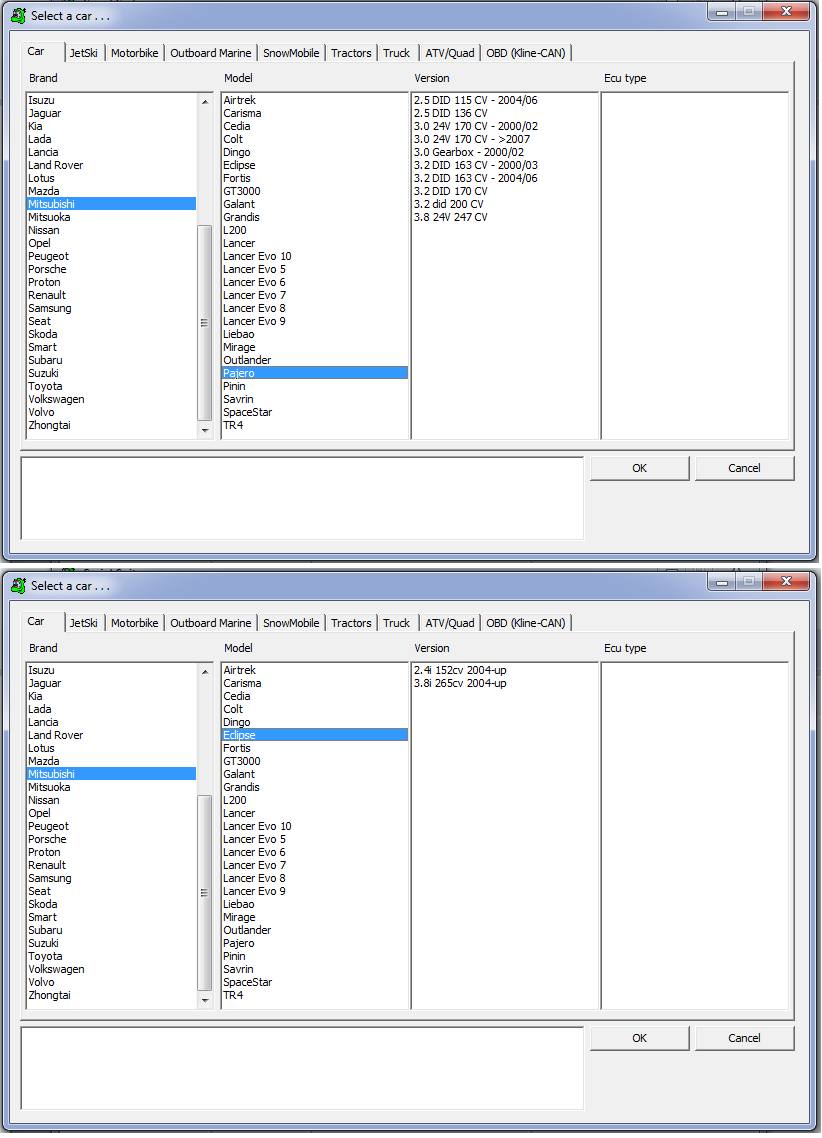Click the description text box in upper dialog

tap(302, 498)
